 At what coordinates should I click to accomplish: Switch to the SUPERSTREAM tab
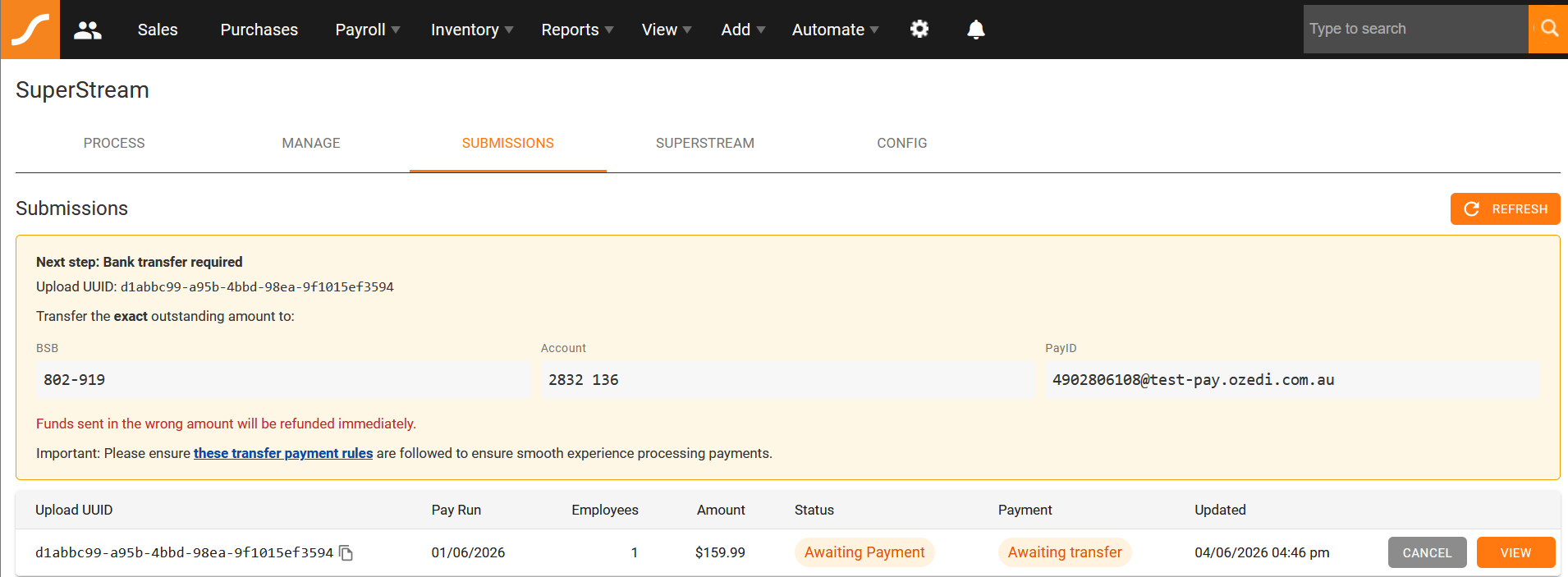705,143
